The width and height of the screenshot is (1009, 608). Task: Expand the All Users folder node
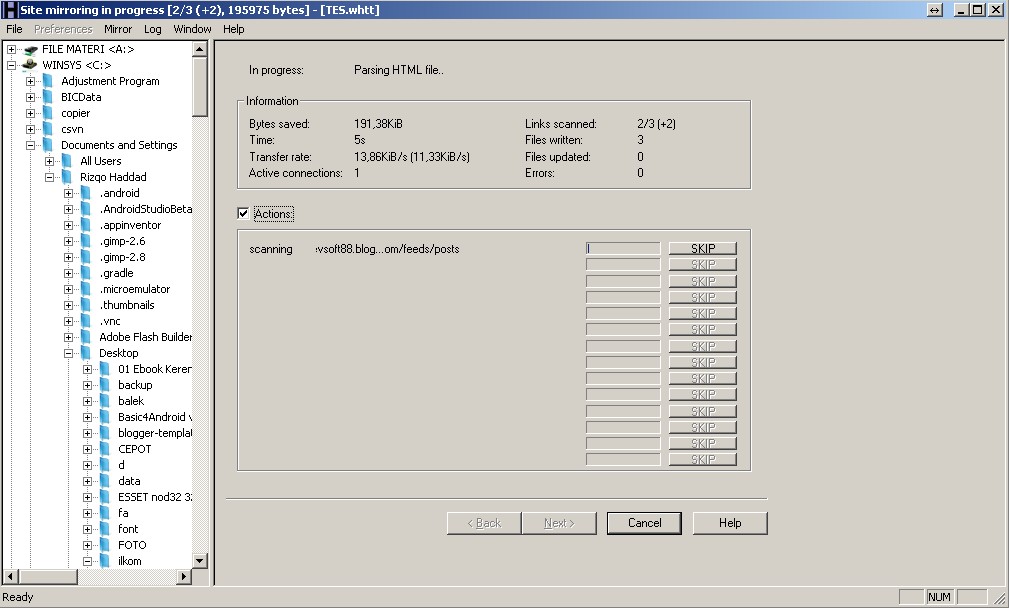tap(49, 161)
